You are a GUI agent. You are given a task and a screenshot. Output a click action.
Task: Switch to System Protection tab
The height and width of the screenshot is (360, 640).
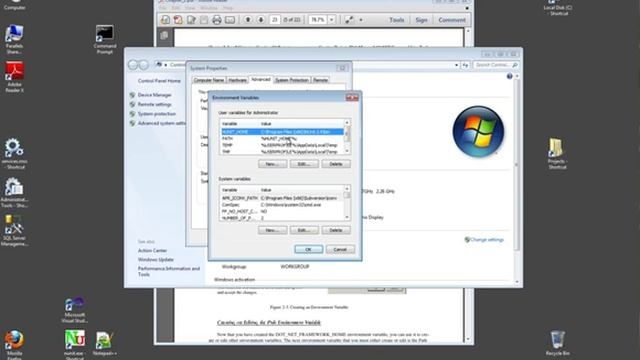coord(292,80)
